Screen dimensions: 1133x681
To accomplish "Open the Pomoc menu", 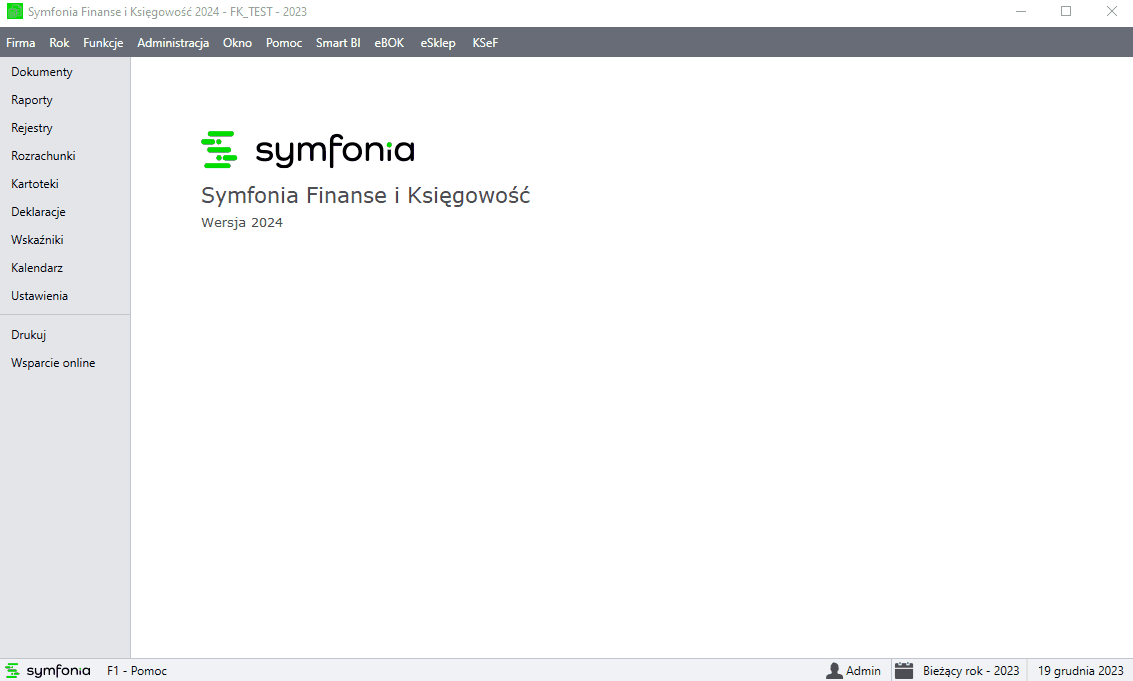I will (x=284, y=43).
